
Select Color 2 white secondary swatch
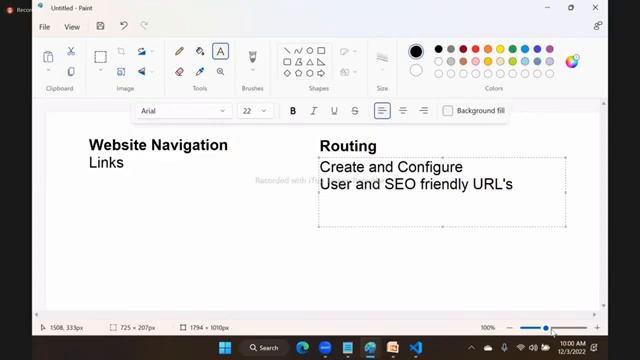coord(416,70)
